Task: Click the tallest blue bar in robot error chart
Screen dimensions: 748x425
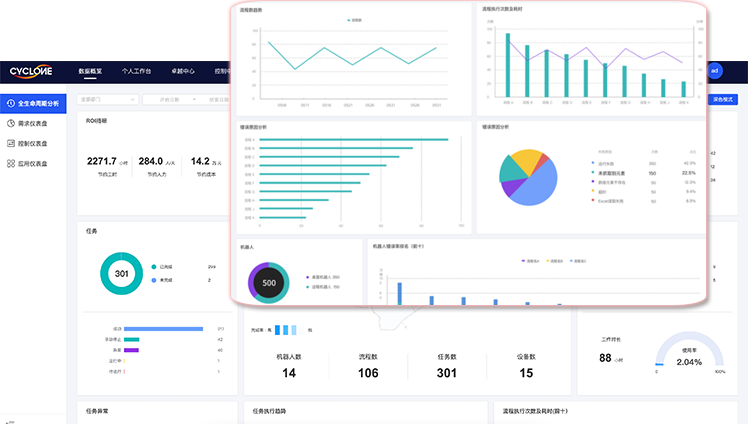Action: 399,294
